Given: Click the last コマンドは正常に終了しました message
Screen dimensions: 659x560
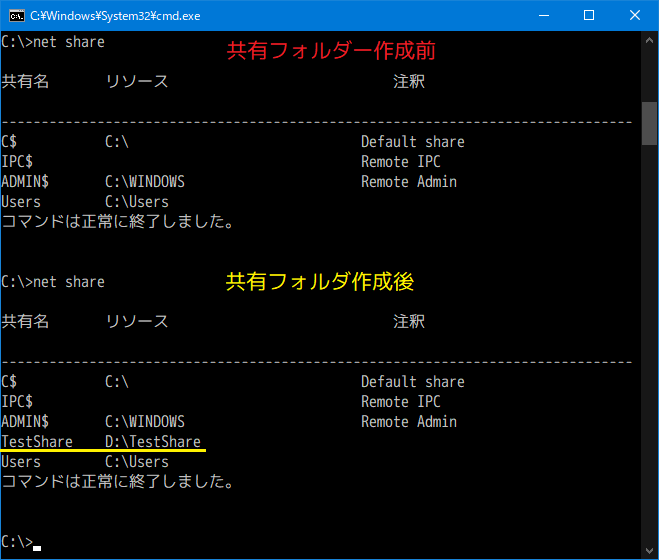Looking at the screenshot, I should 118,482.
